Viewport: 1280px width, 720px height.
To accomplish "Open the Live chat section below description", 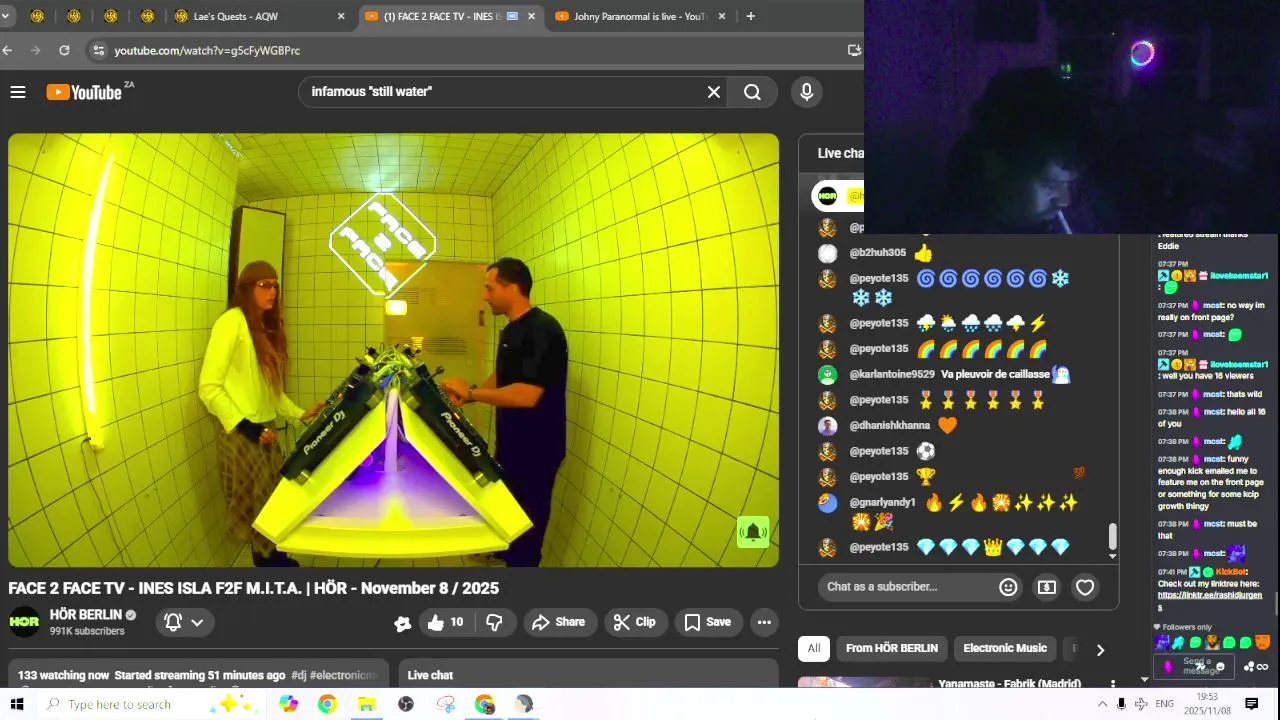I will [588, 675].
